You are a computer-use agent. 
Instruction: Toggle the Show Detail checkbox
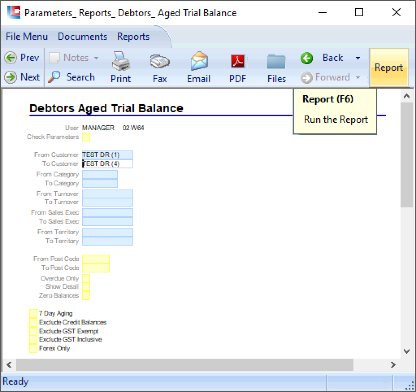tap(86, 287)
